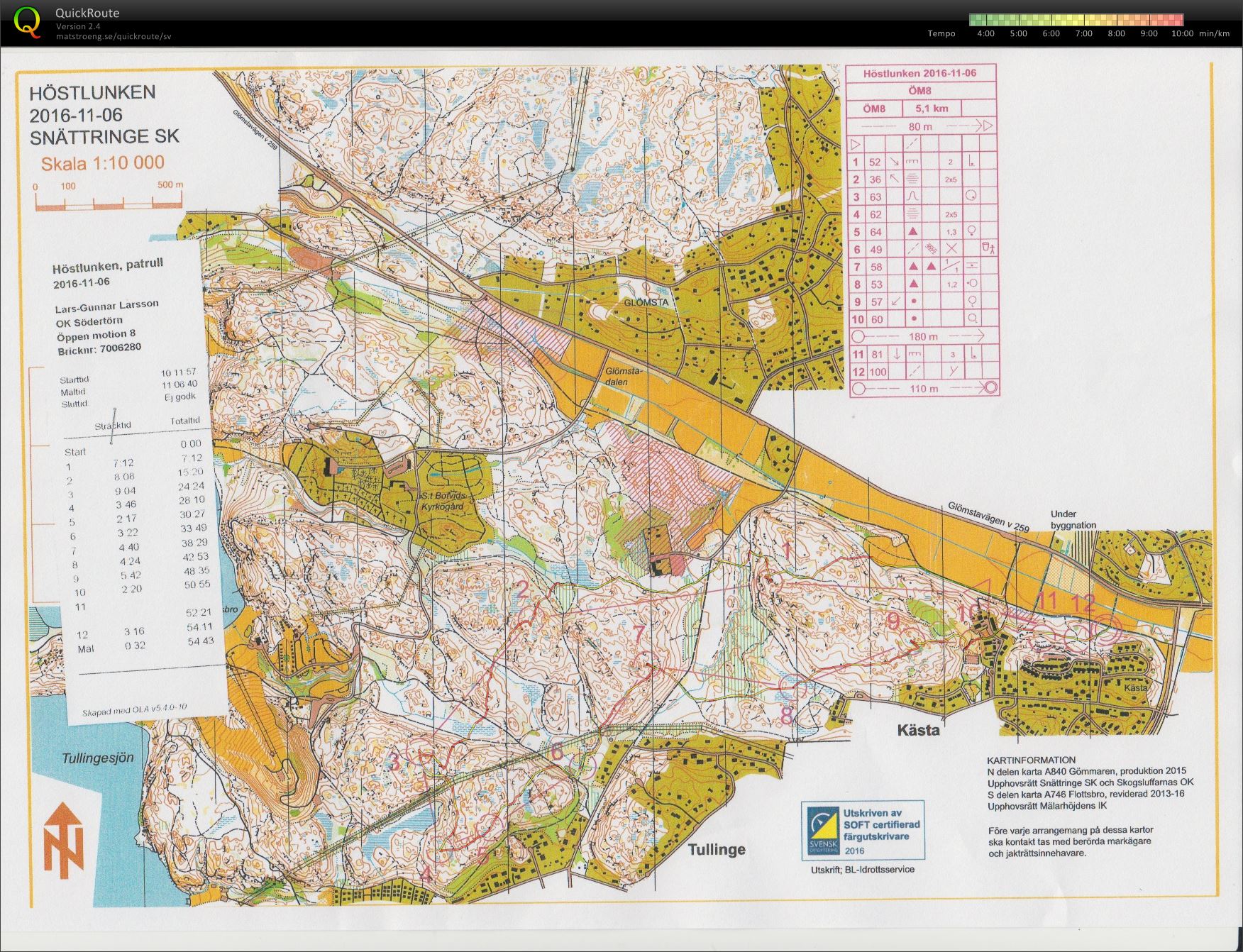Click control number 2 on the map
The image size is (1243, 952).
[x=521, y=589]
